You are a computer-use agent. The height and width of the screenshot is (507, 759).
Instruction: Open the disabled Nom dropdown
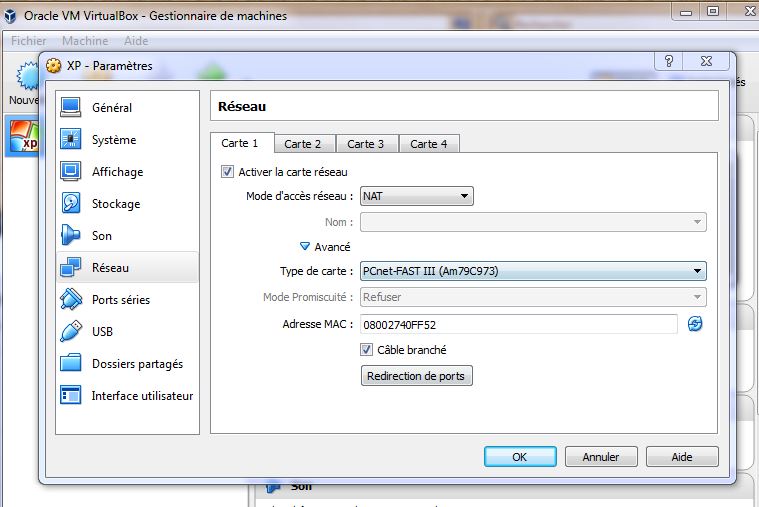(x=533, y=222)
